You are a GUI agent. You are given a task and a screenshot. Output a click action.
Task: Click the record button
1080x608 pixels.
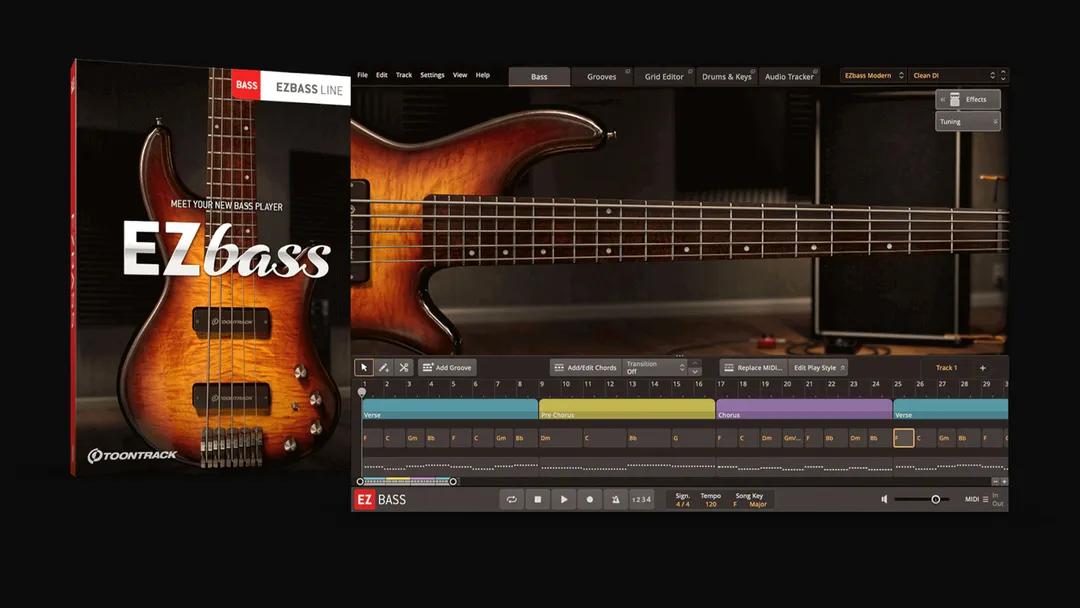pos(590,499)
